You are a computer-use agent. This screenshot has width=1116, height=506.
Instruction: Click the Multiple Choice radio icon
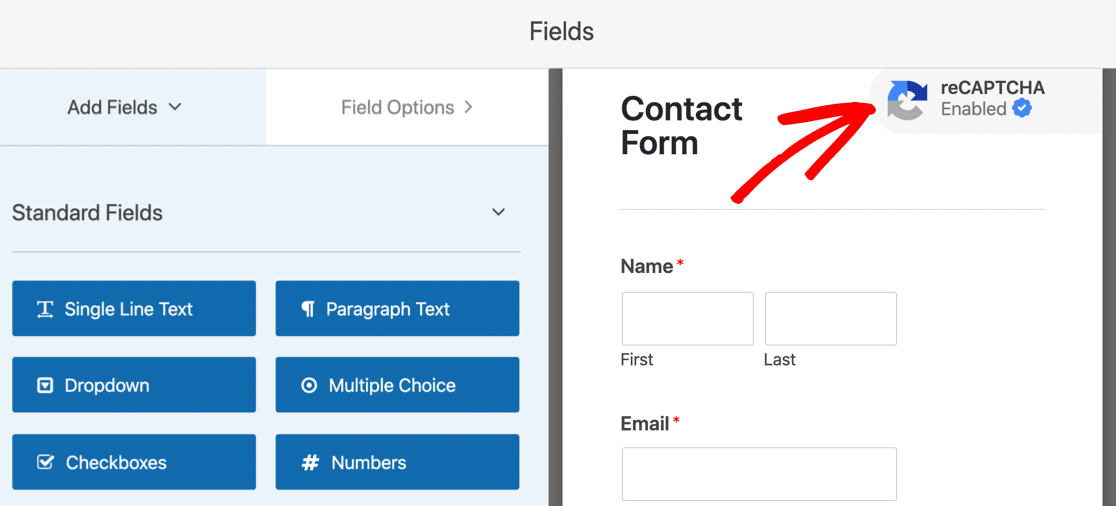tap(309, 386)
